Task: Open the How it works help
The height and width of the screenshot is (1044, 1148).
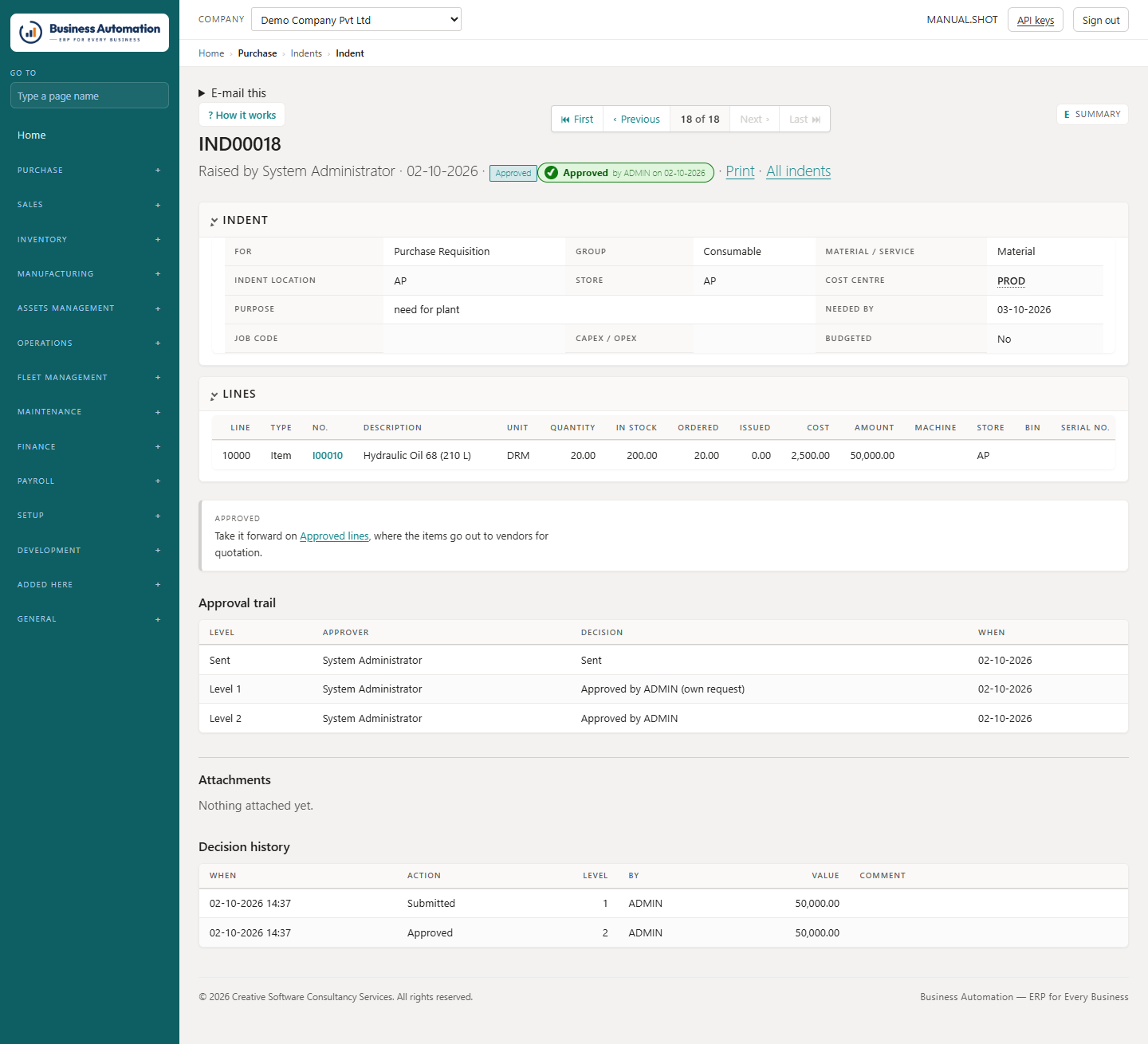Action: 242,115
